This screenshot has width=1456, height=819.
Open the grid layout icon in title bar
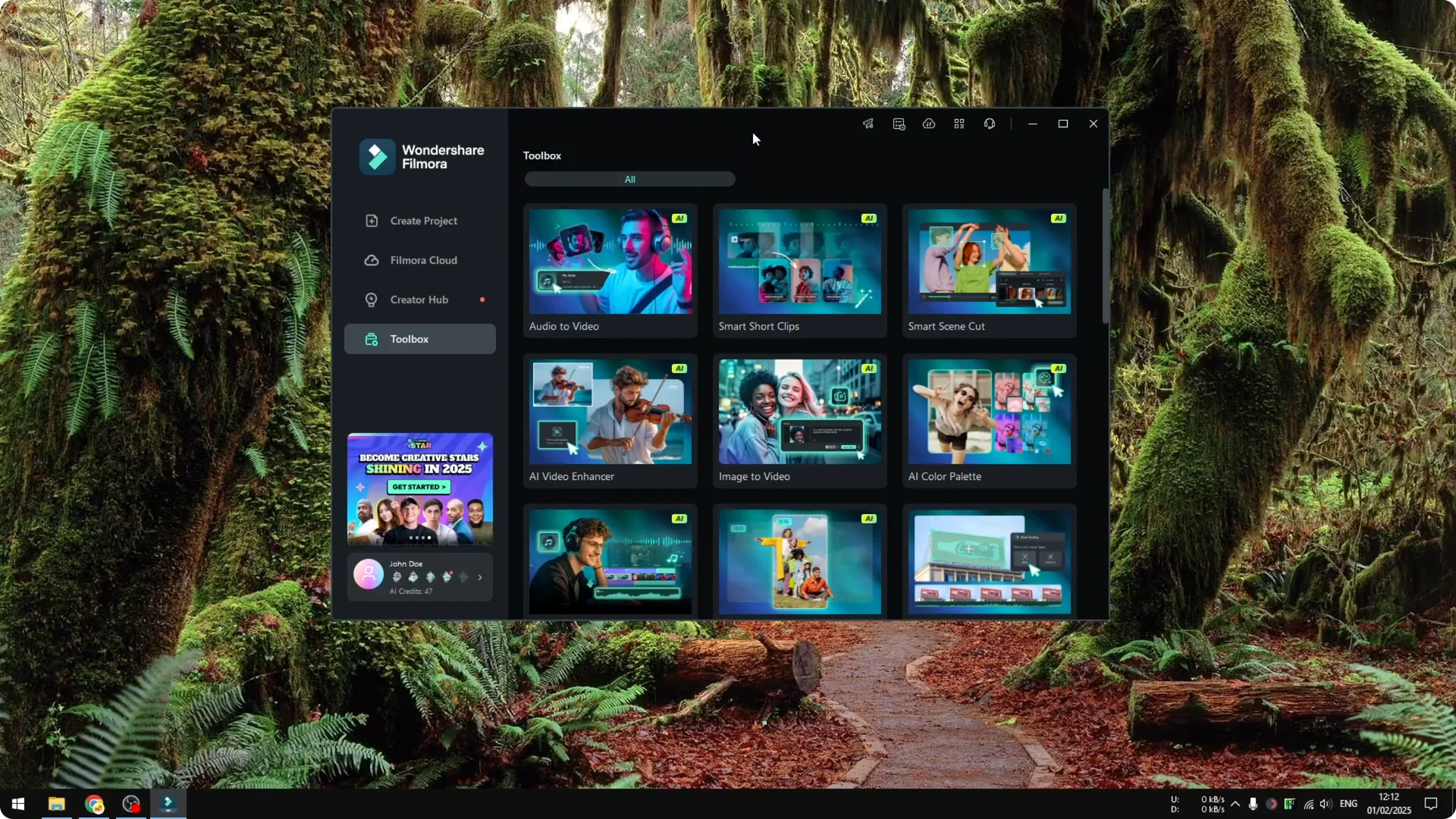click(959, 124)
